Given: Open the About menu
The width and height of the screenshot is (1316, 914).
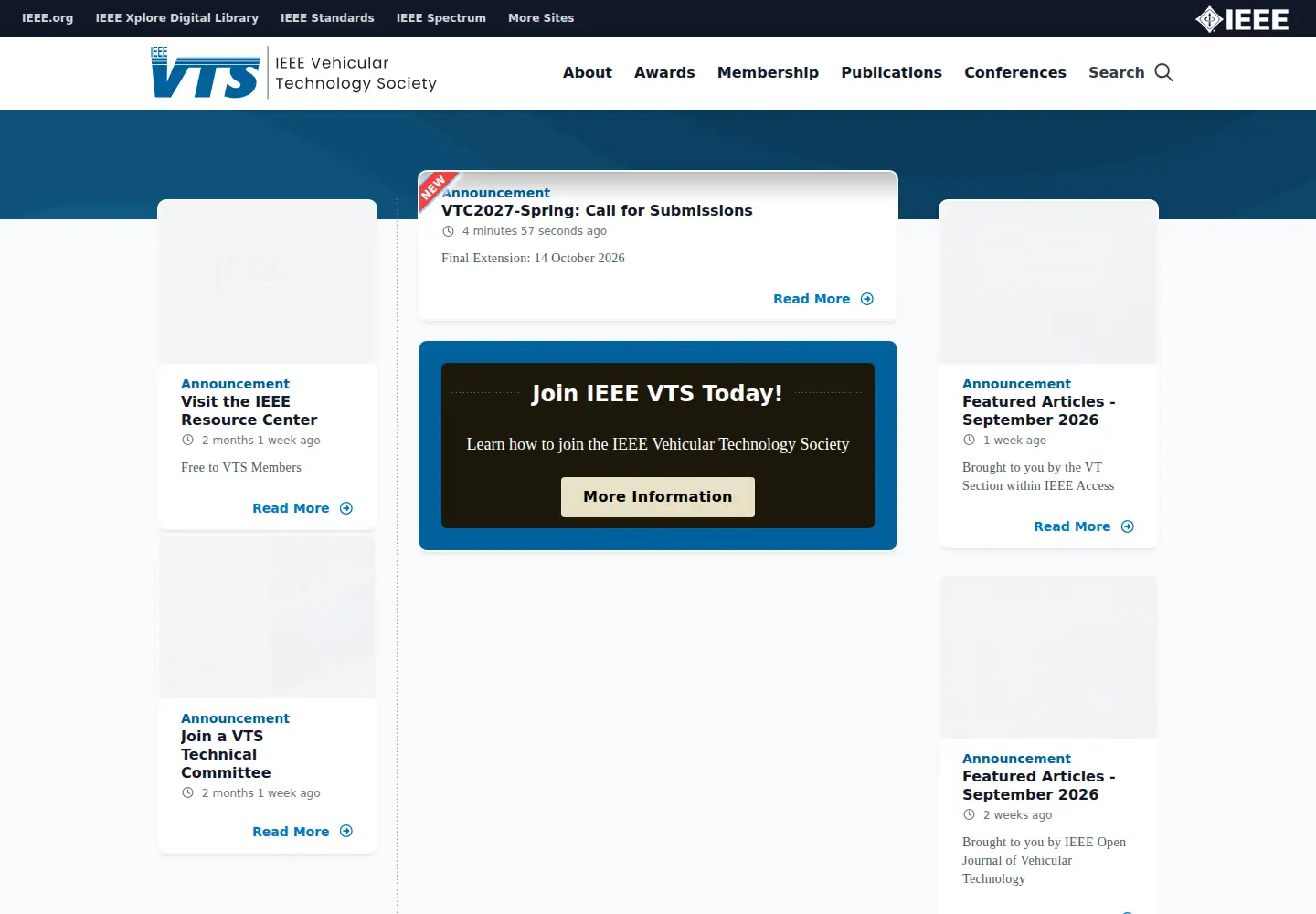Looking at the screenshot, I should tap(588, 72).
